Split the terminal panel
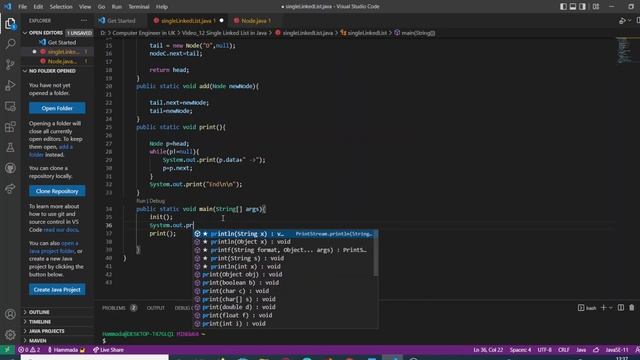 click(621, 308)
